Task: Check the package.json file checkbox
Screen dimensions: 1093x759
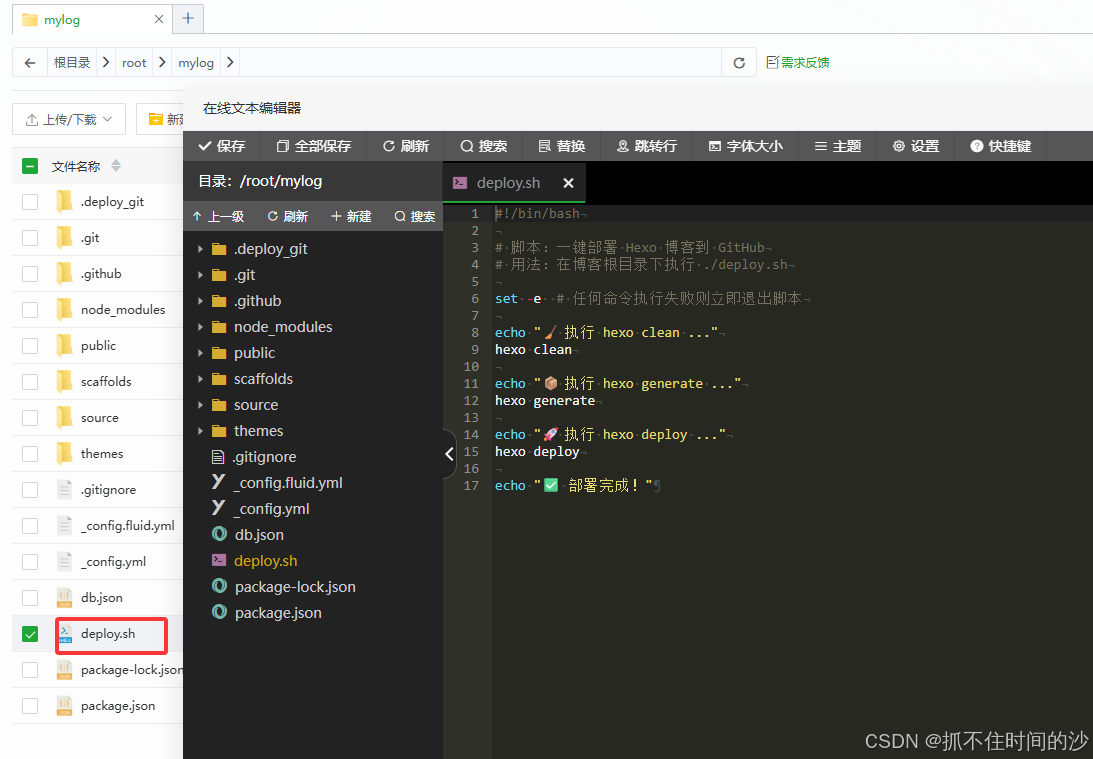Action: 30,705
